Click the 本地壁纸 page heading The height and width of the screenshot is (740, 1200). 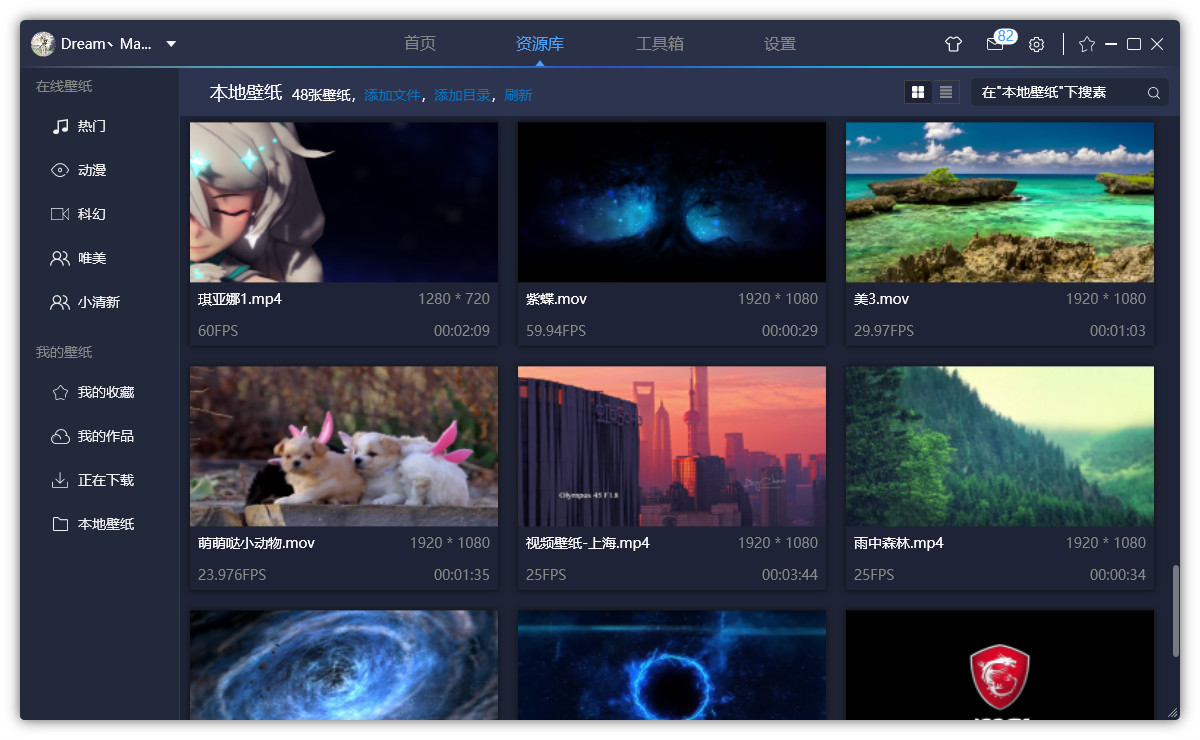click(x=246, y=93)
